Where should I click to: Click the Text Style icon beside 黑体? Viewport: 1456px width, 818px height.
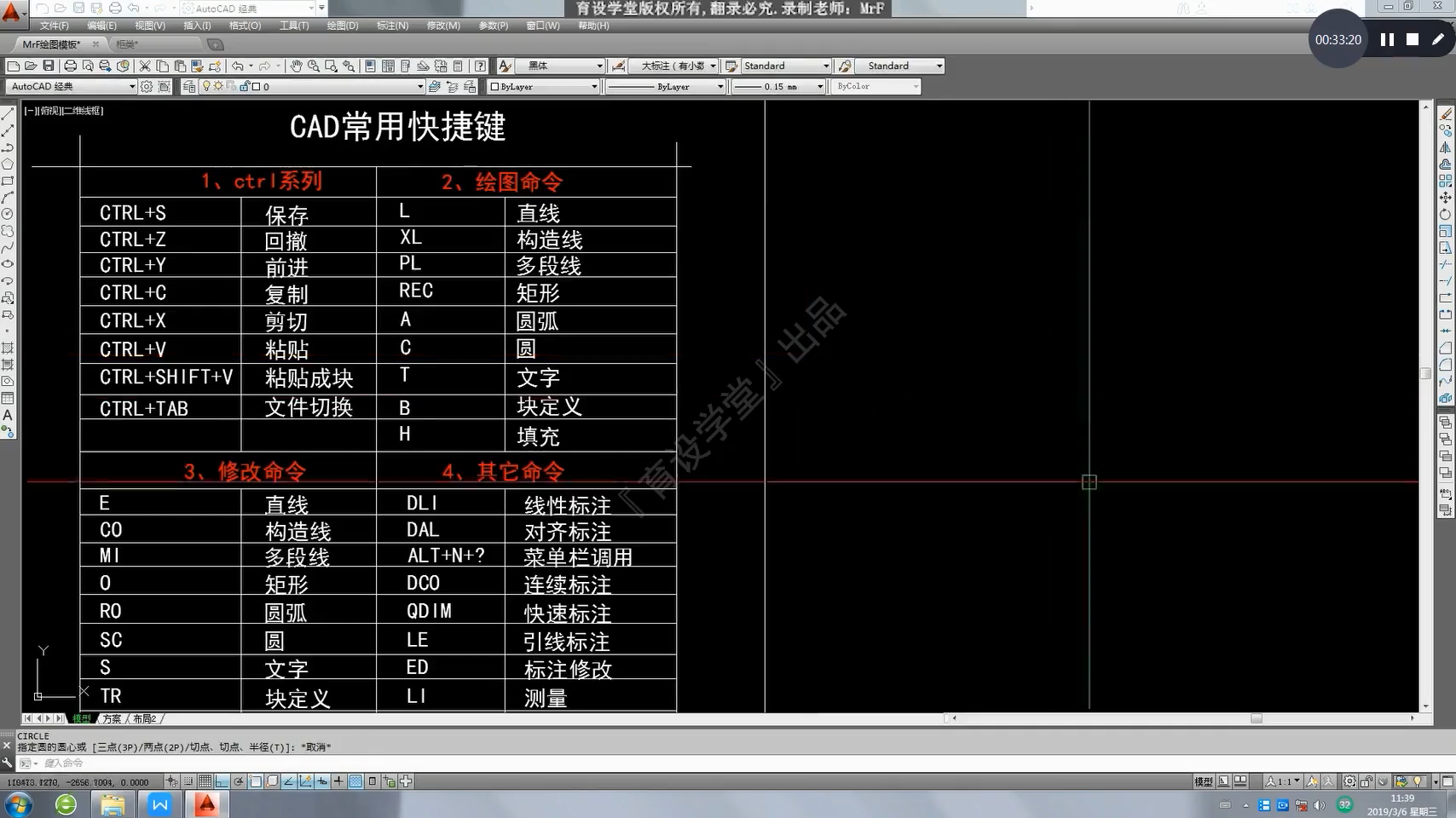505,66
